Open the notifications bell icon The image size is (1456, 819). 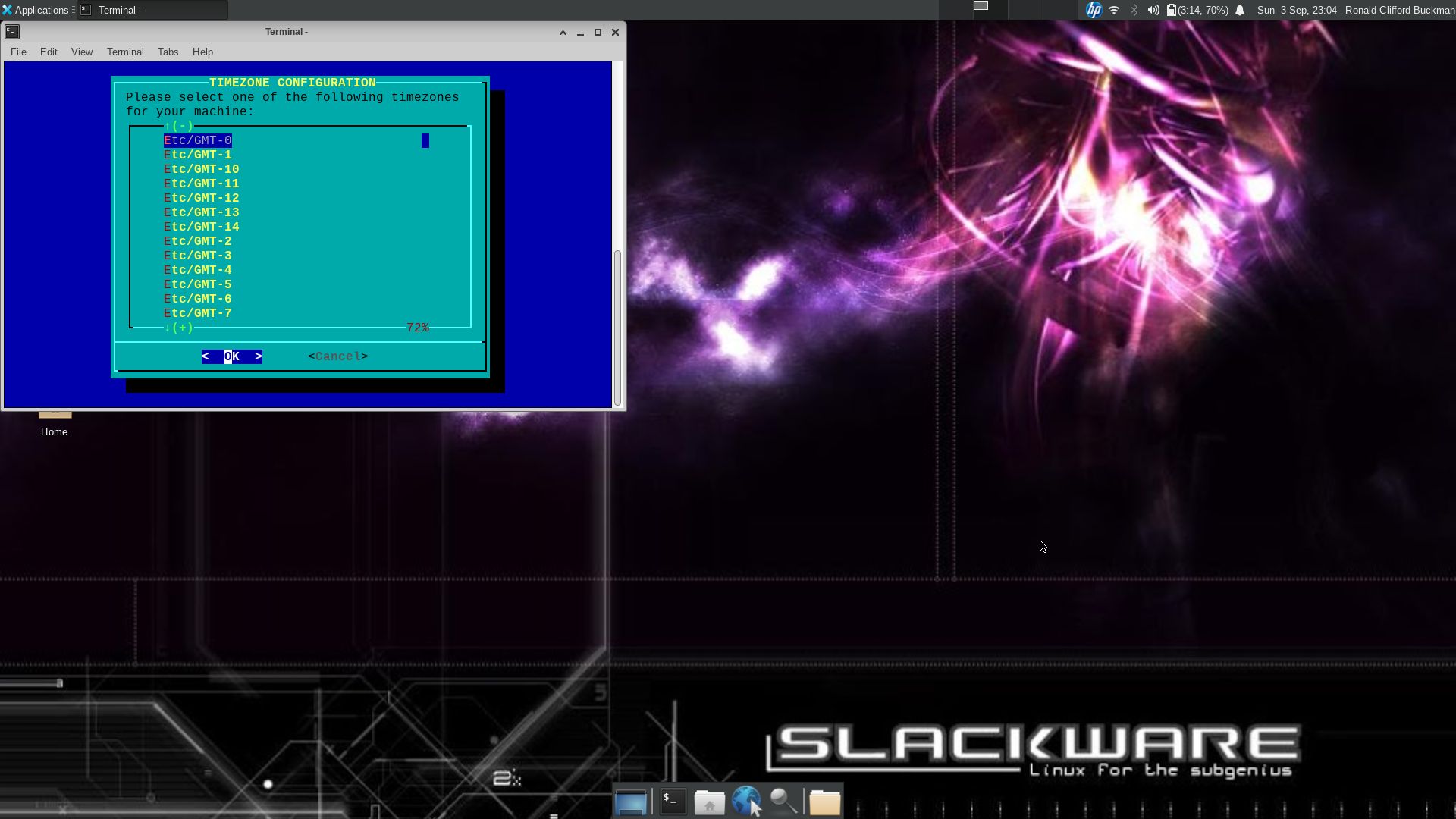(1241, 10)
